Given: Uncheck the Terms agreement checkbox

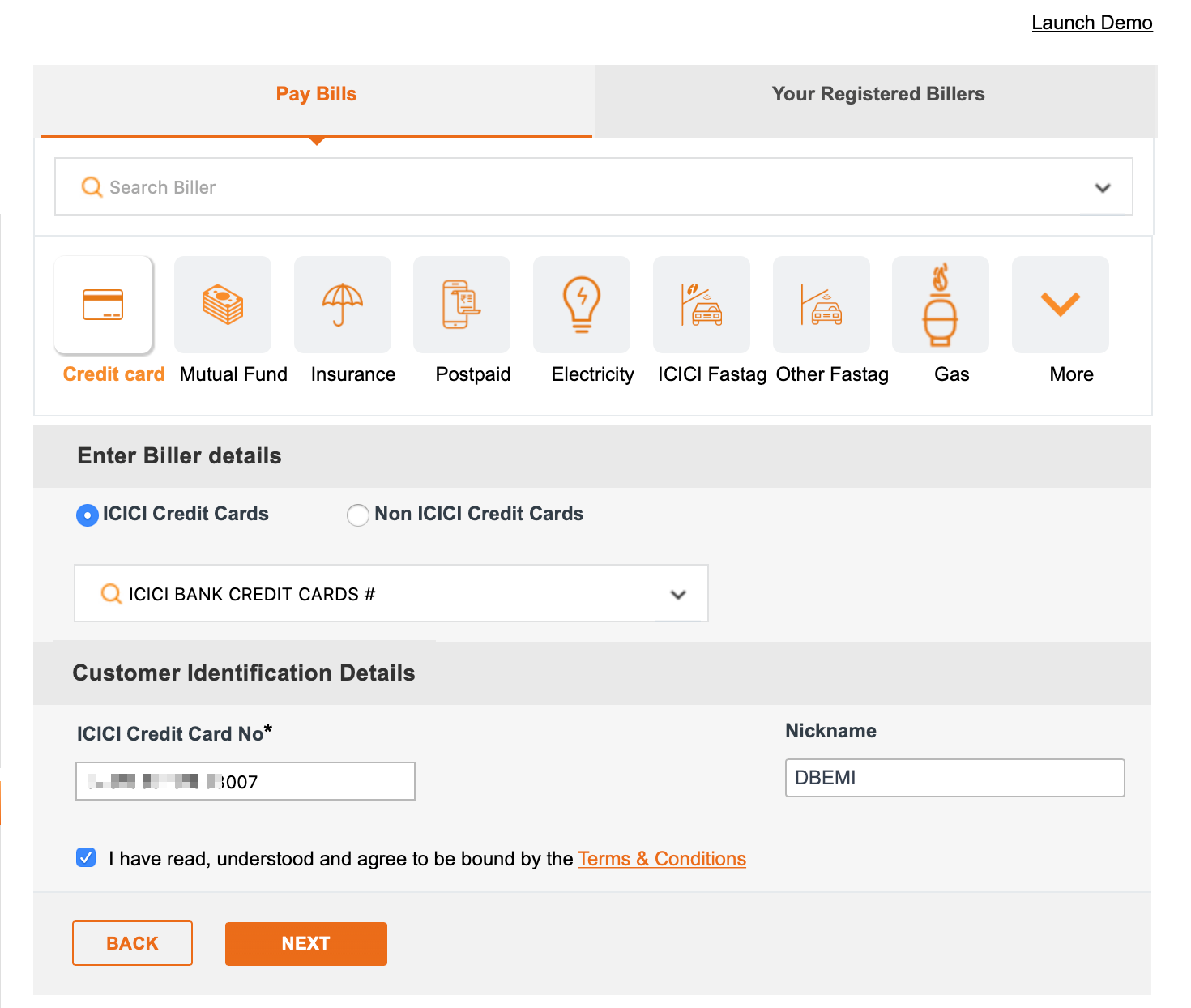Looking at the screenshot, I should click(x=86, y=857).
